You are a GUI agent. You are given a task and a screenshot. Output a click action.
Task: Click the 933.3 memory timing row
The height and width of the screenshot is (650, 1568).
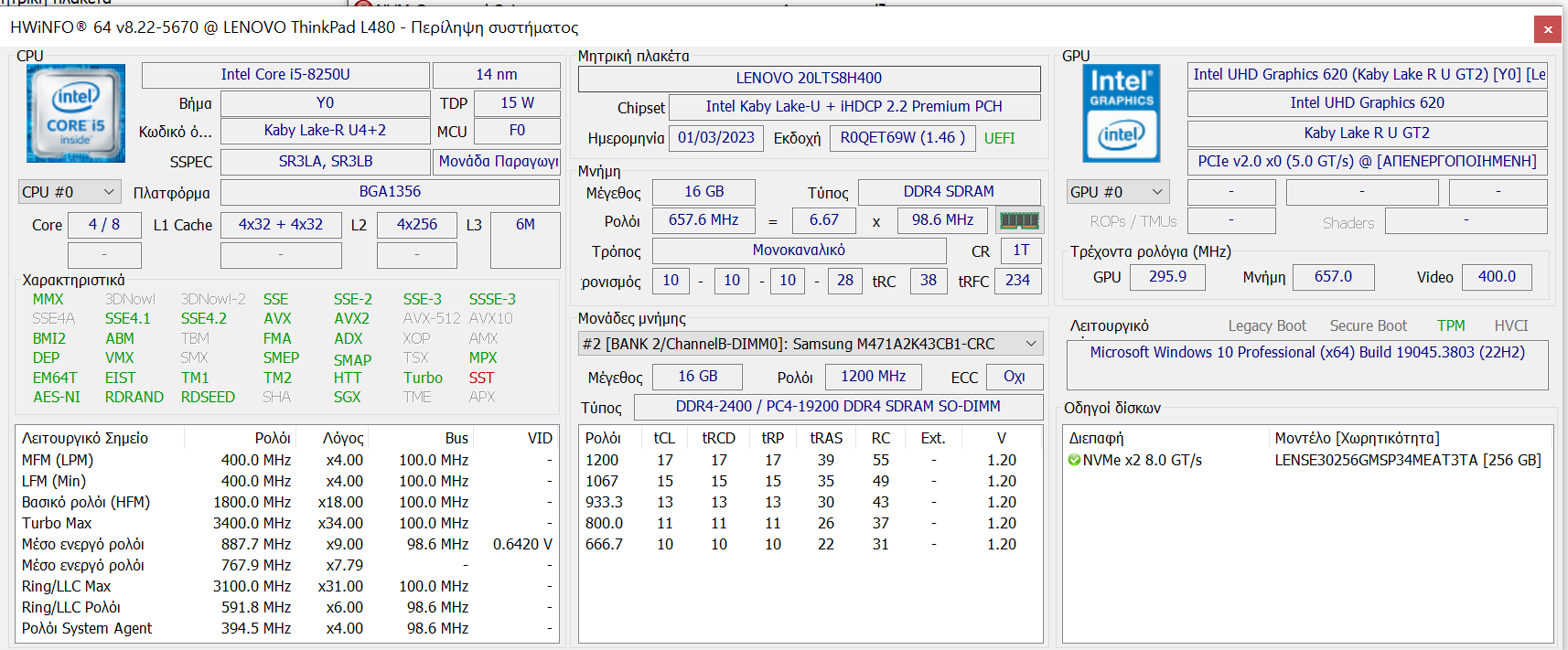811,503
